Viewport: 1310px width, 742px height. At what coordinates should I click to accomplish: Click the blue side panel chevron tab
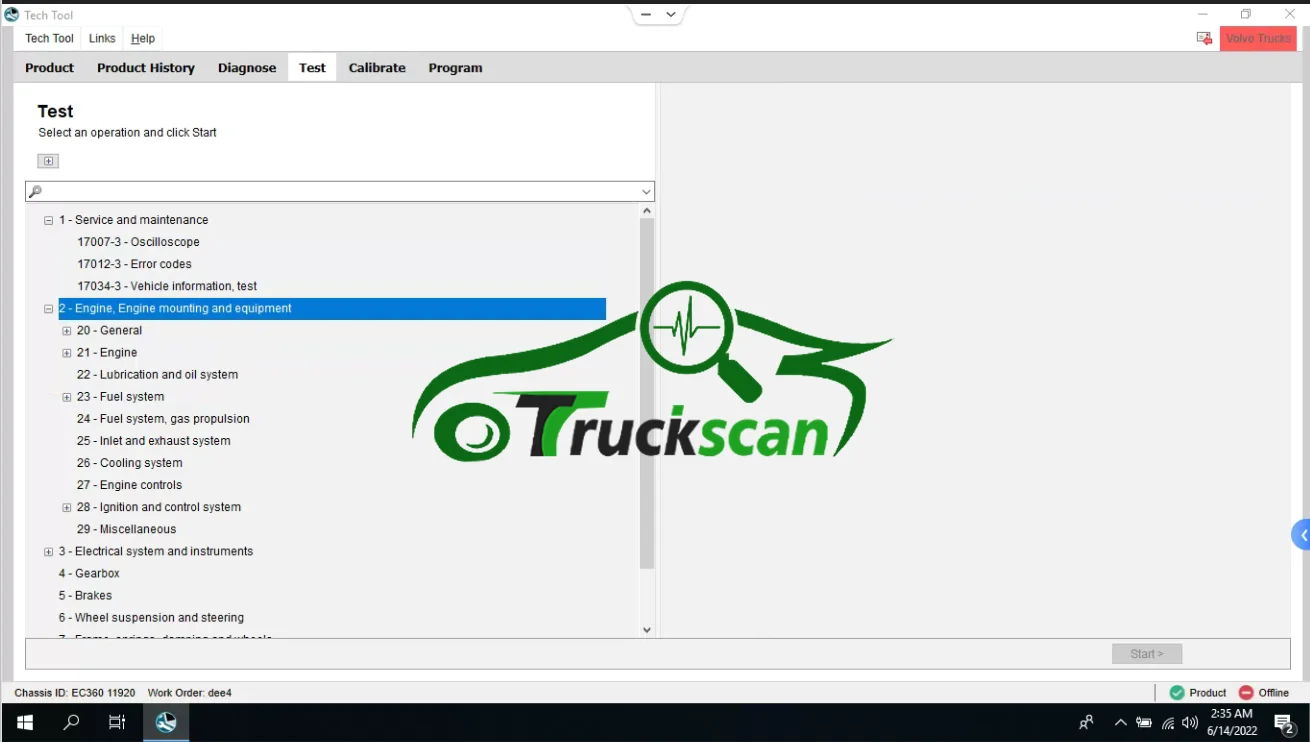coord(1301,535)
